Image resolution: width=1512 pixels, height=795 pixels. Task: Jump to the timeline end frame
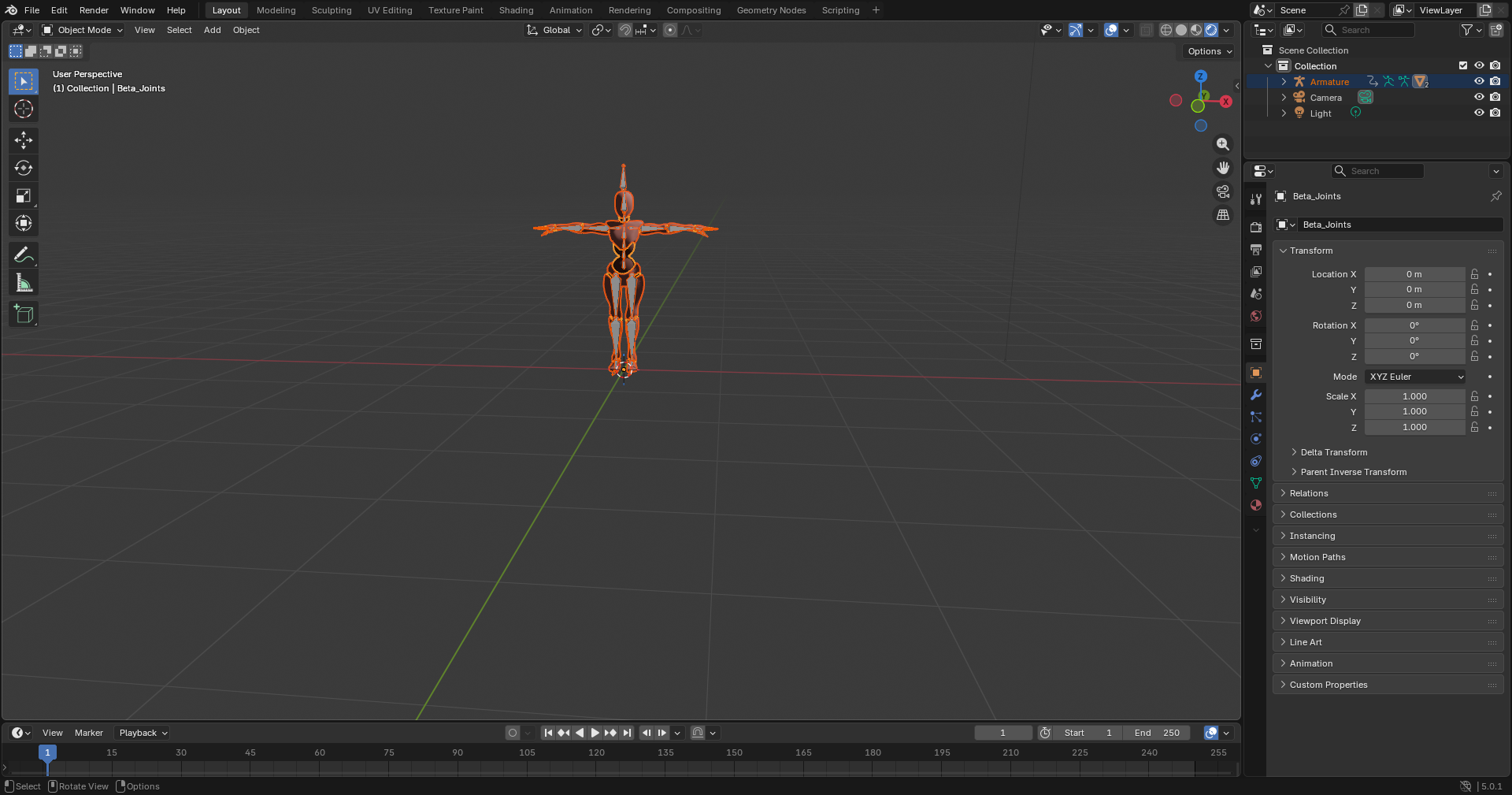pyautogui.click(x=627, y=733)
